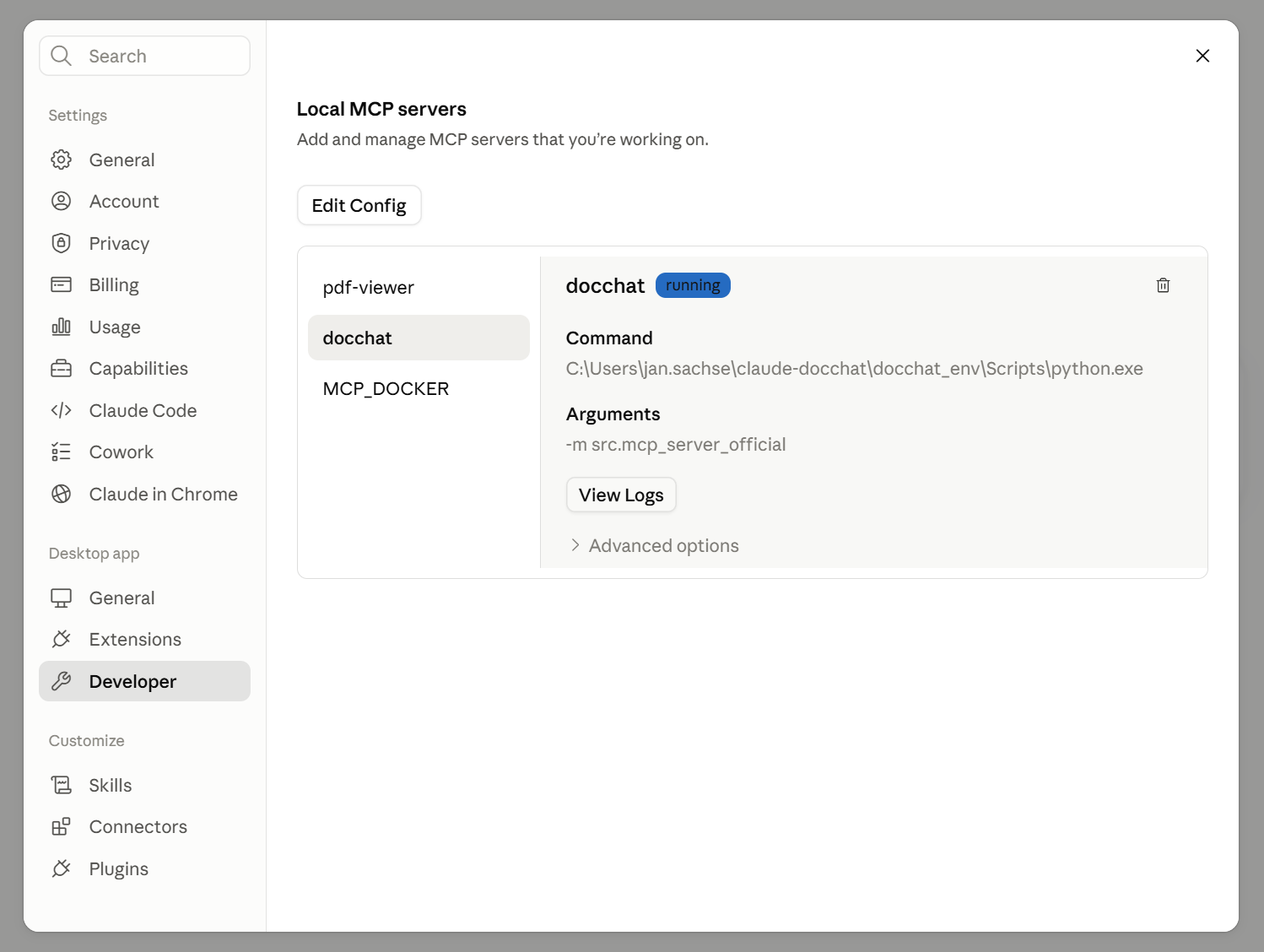Screen dimensions: 1264x952
Task: Click the Cowork checklist icon
Action: pyautogui.click(x=61, y=452)
